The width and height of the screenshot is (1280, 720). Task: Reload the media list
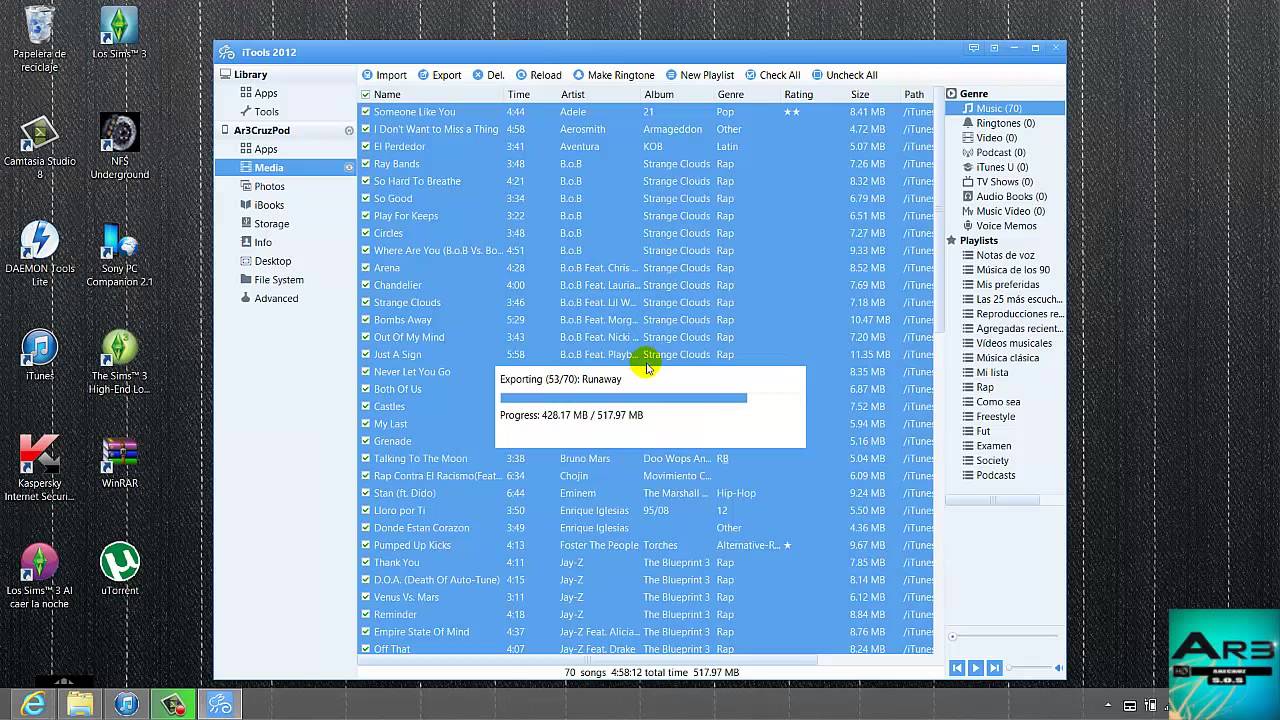coord(538,75)
